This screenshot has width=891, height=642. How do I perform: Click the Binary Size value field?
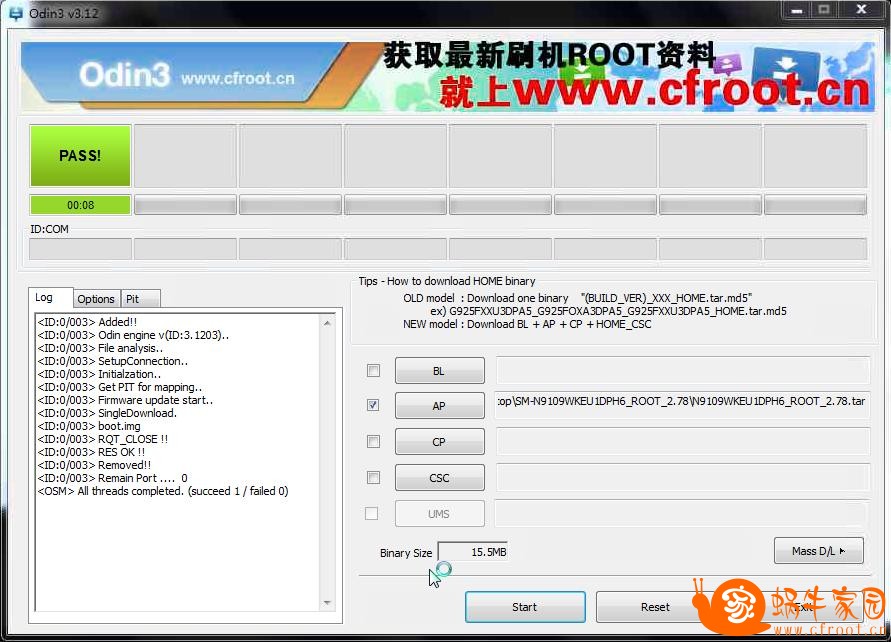tap(473, 552)
